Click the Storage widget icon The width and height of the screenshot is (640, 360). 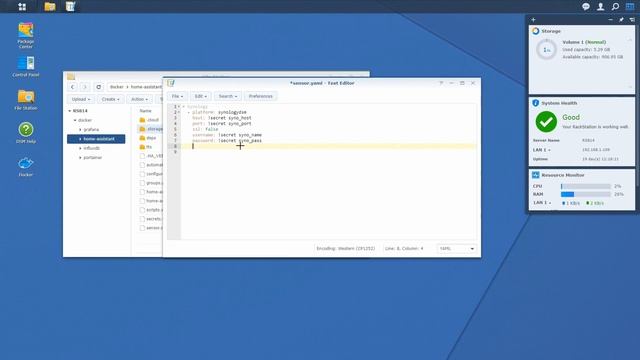coord(536,31)
